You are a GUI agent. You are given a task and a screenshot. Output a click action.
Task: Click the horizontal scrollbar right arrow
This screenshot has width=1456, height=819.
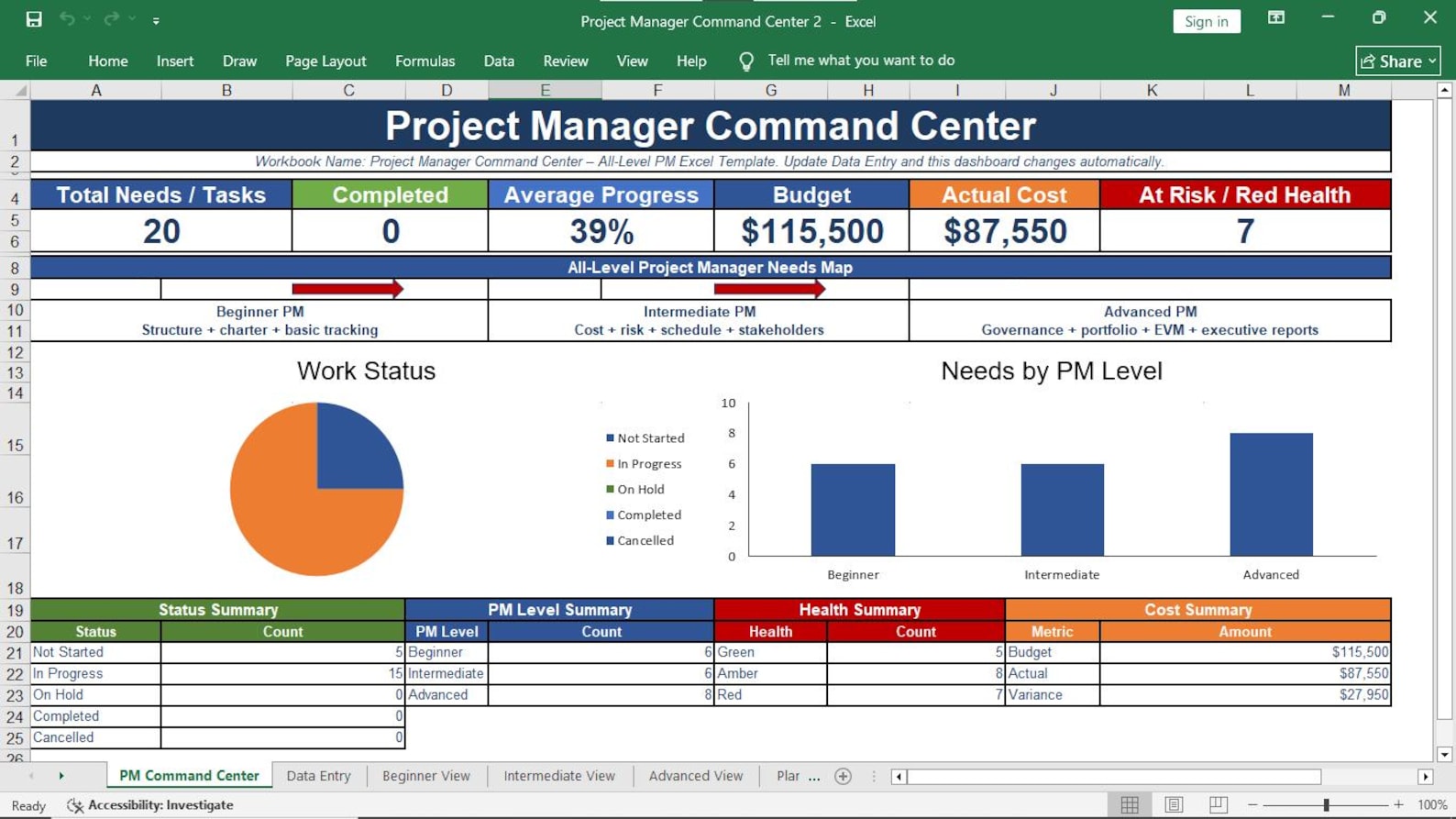[1425, 777]
